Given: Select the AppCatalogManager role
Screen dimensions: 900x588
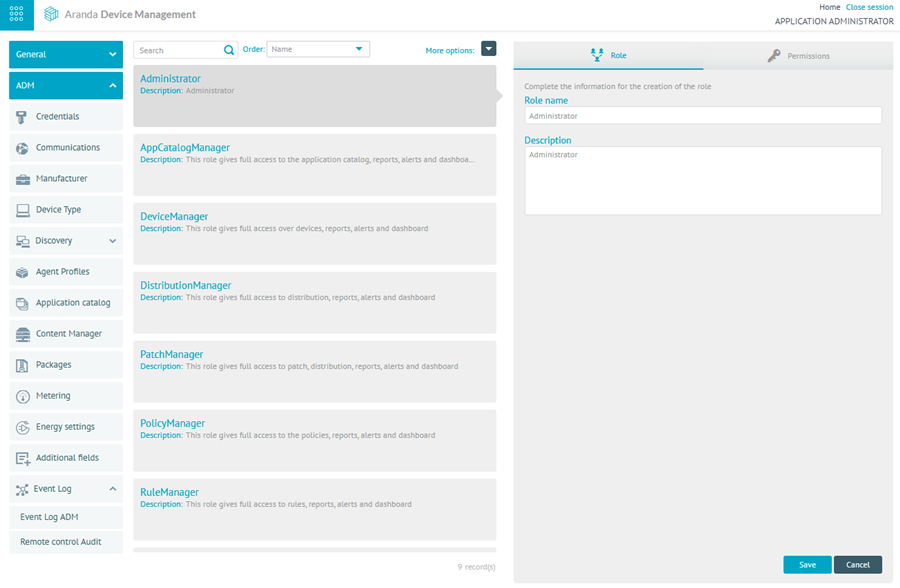Looking at the screenshot, I should pyautogui.click(x=315, y=165).
